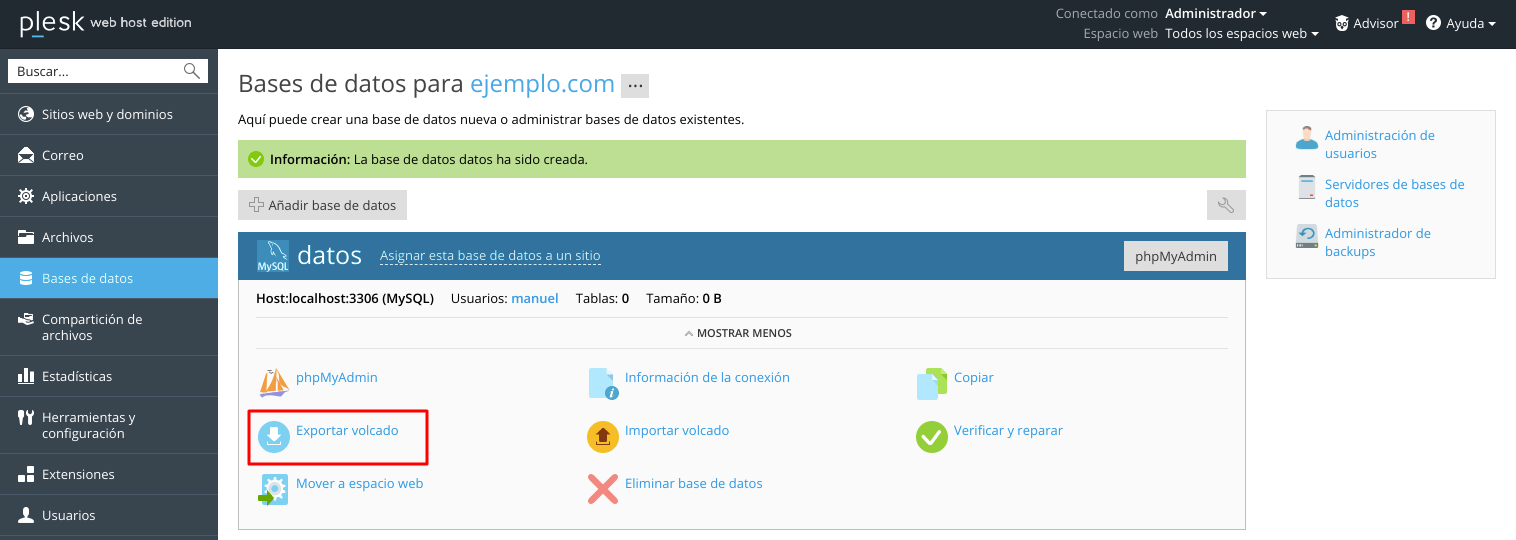Click the Copiar database icon
Screen dimensions: 1516x540
coord(931,383)
